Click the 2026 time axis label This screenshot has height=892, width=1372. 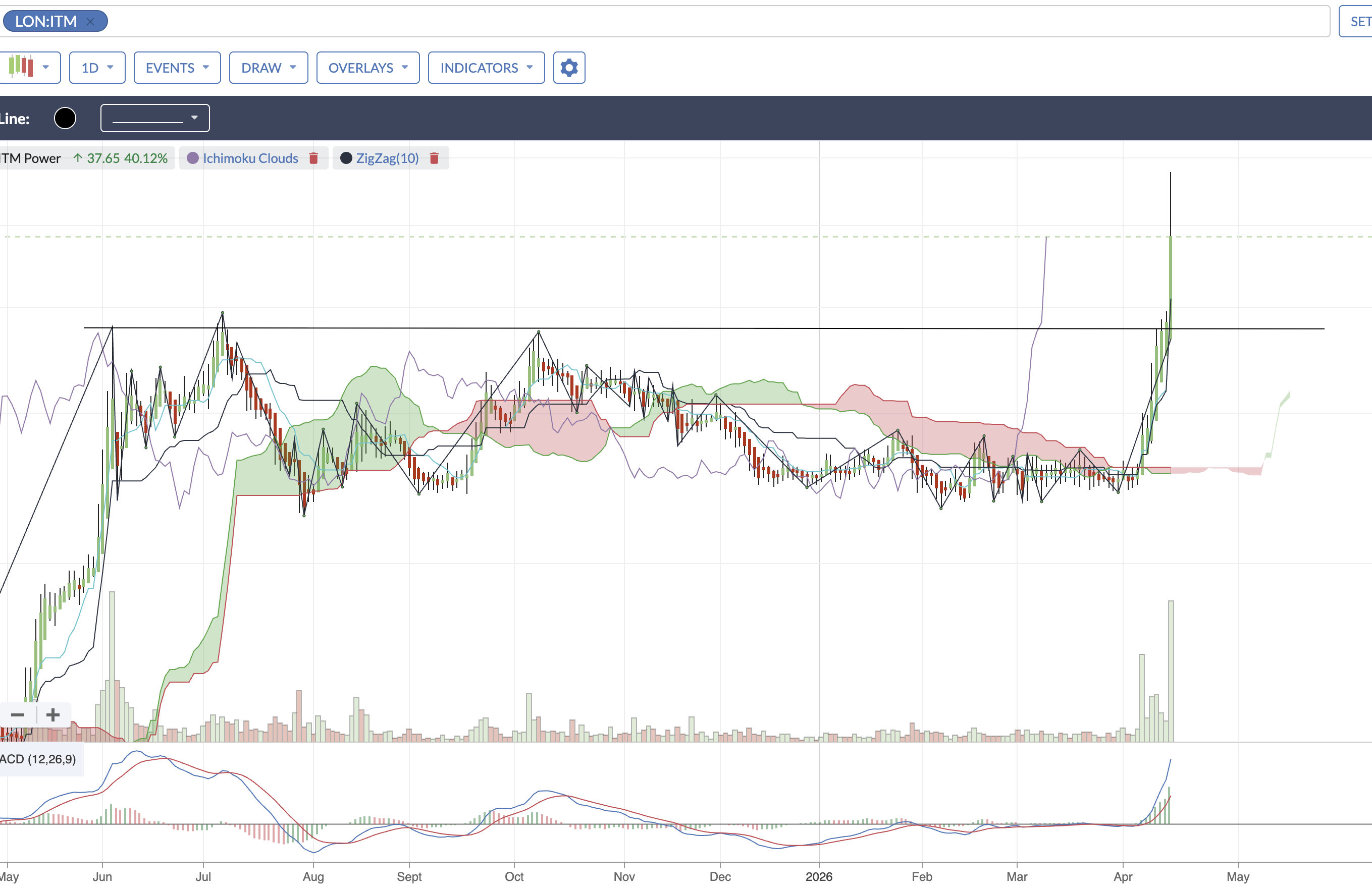(819, 876)
